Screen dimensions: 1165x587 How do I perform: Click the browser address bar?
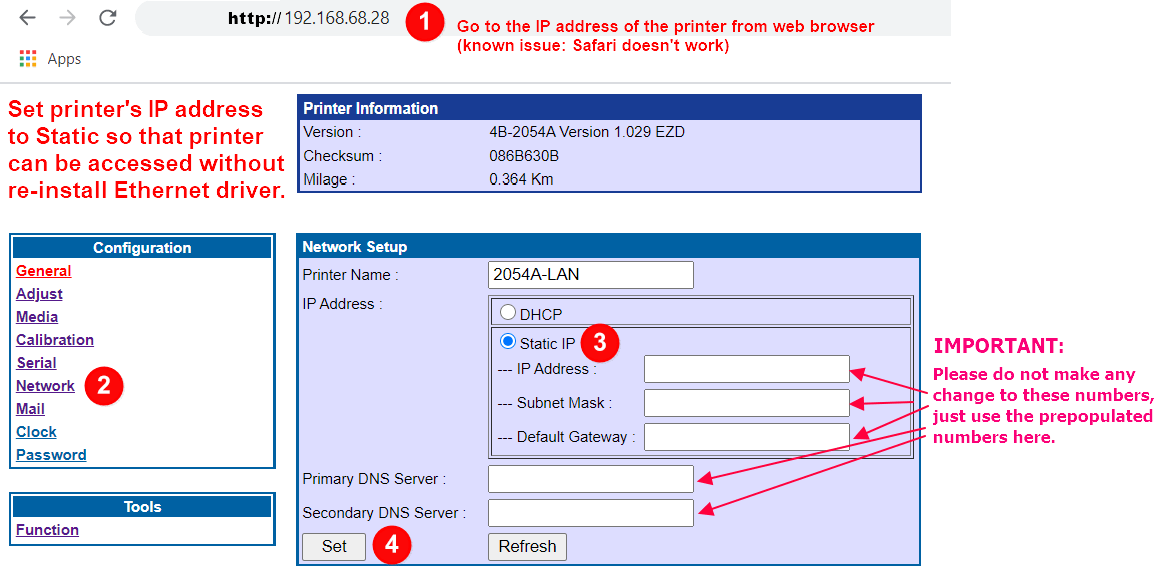(x=300, y=17)
